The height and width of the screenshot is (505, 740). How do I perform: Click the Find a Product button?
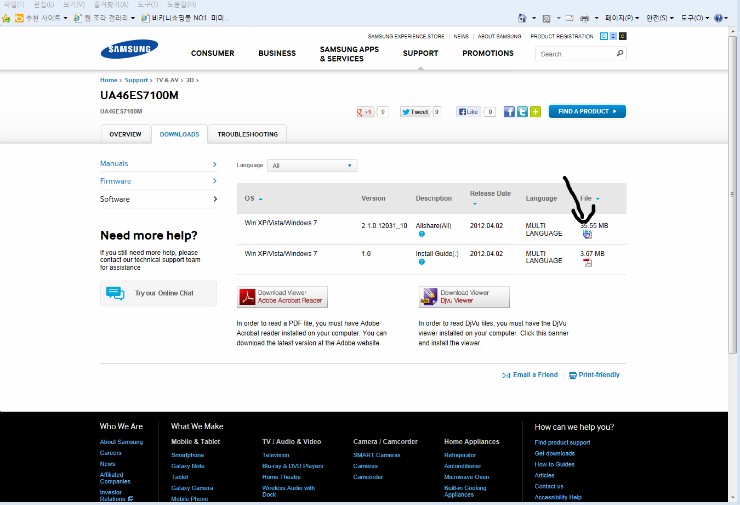click(587, 112)
